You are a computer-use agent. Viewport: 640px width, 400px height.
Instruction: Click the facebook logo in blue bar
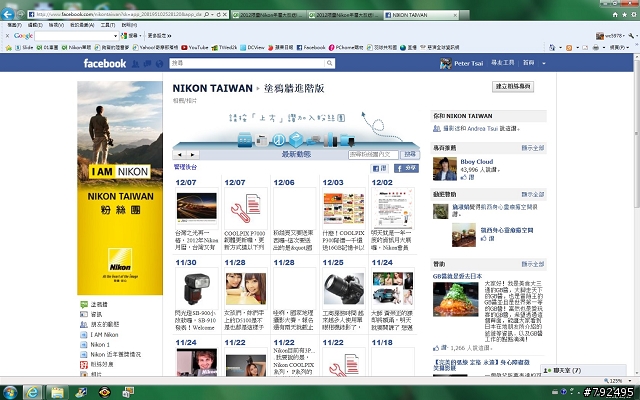[x=104, y=63]
